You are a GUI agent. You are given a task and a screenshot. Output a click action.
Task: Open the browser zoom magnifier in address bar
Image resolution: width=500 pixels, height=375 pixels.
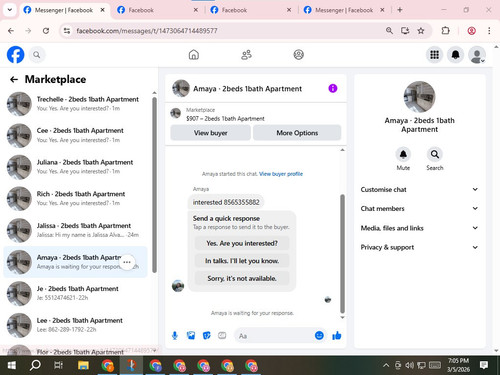click(389, 31)
